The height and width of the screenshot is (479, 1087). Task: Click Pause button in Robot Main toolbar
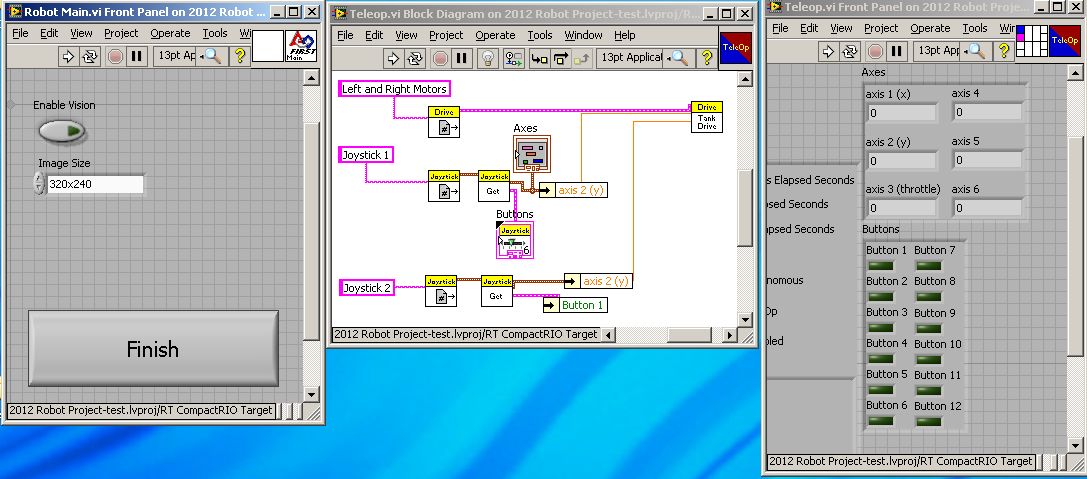137,56
